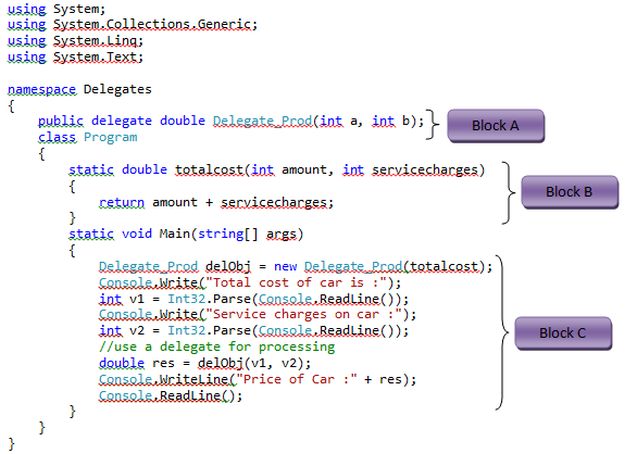Click the 'int v2 = Int32.Parse' line
The width and height of the screenshot is (625, 454).
[x=254, y=331]
